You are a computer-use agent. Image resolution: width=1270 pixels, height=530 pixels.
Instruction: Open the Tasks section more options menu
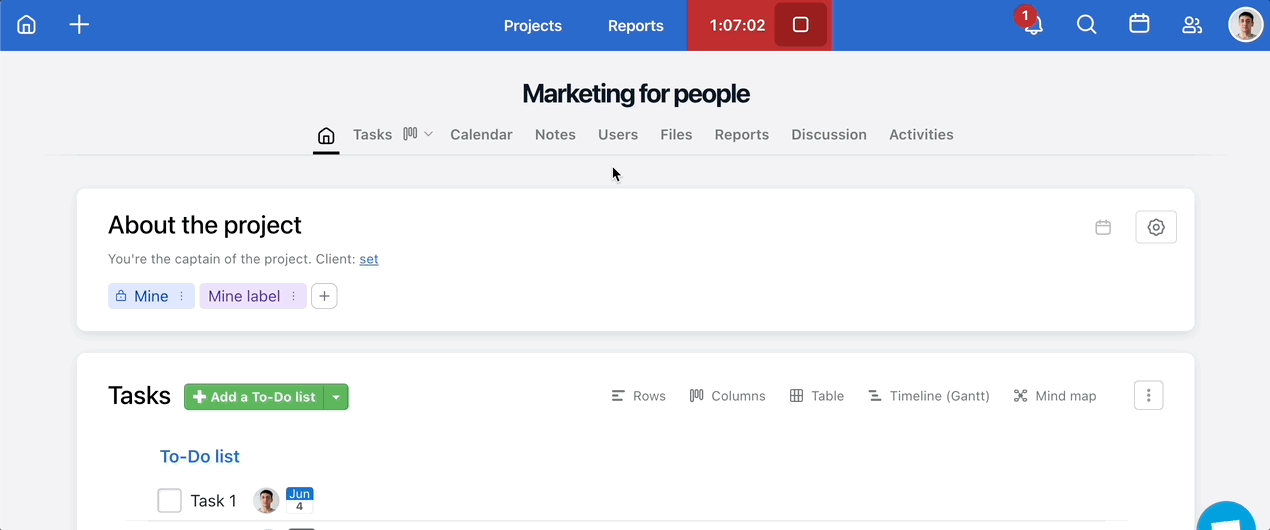[1149, 395]
